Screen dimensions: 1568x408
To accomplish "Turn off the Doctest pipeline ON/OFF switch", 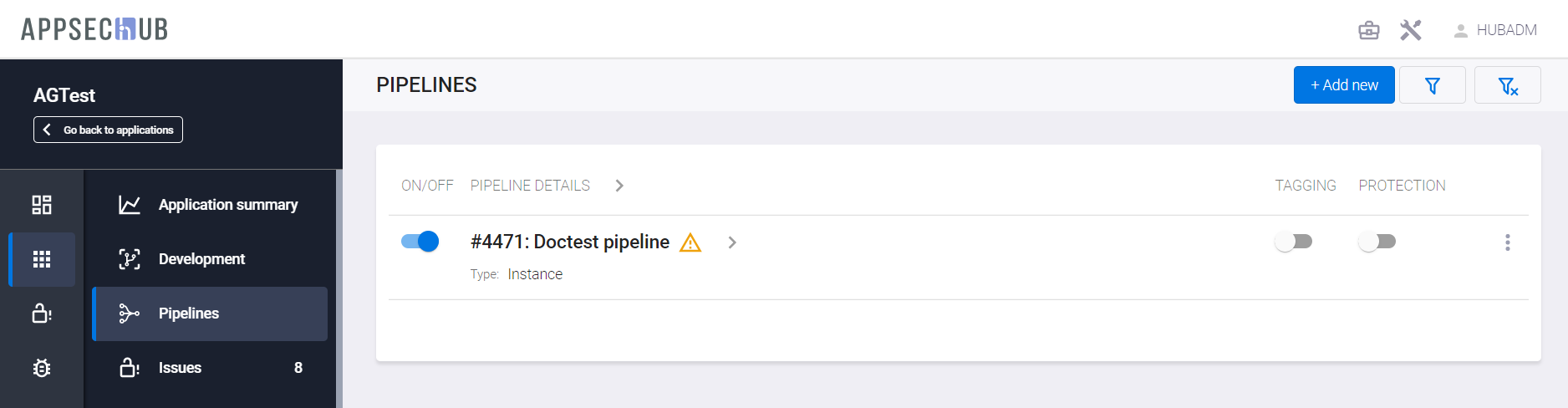I will (420, 242).
